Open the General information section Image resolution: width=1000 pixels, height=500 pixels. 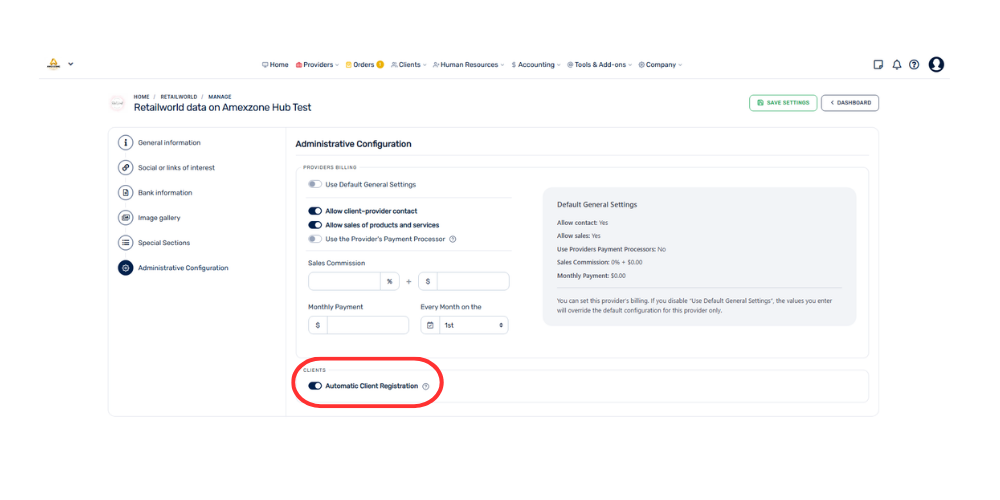[x=169, y=143]
